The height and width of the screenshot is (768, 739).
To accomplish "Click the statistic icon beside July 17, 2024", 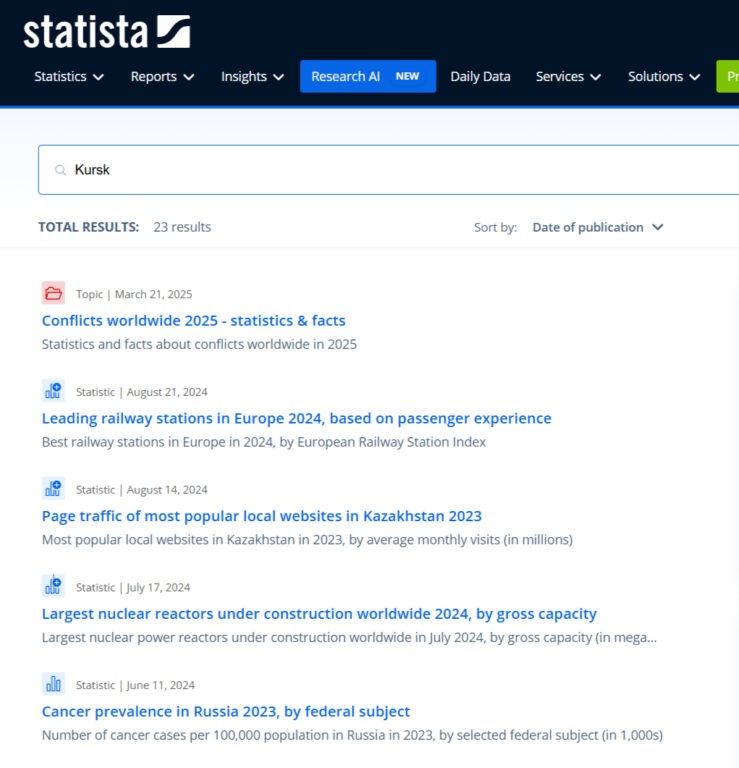I will tap(53, 586).
